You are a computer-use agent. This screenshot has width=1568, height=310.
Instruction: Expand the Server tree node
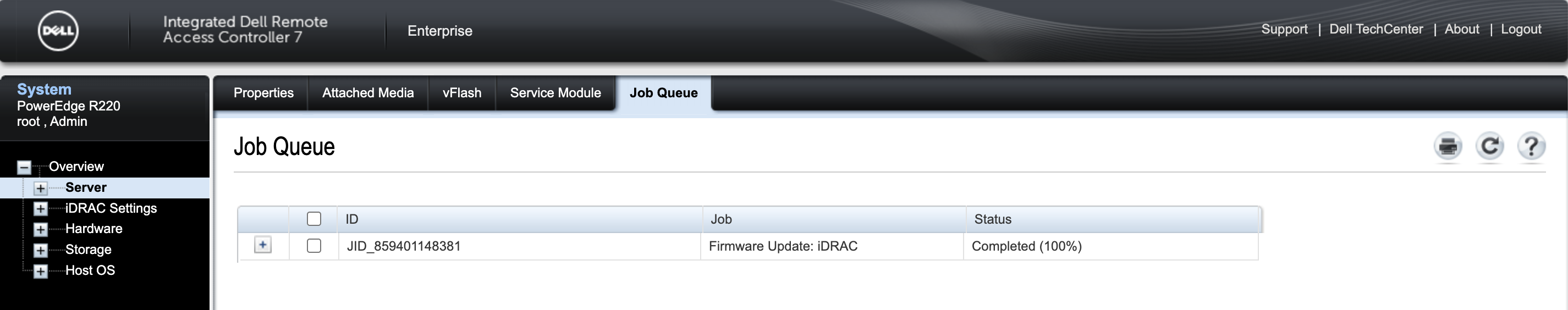pos(40,188)
